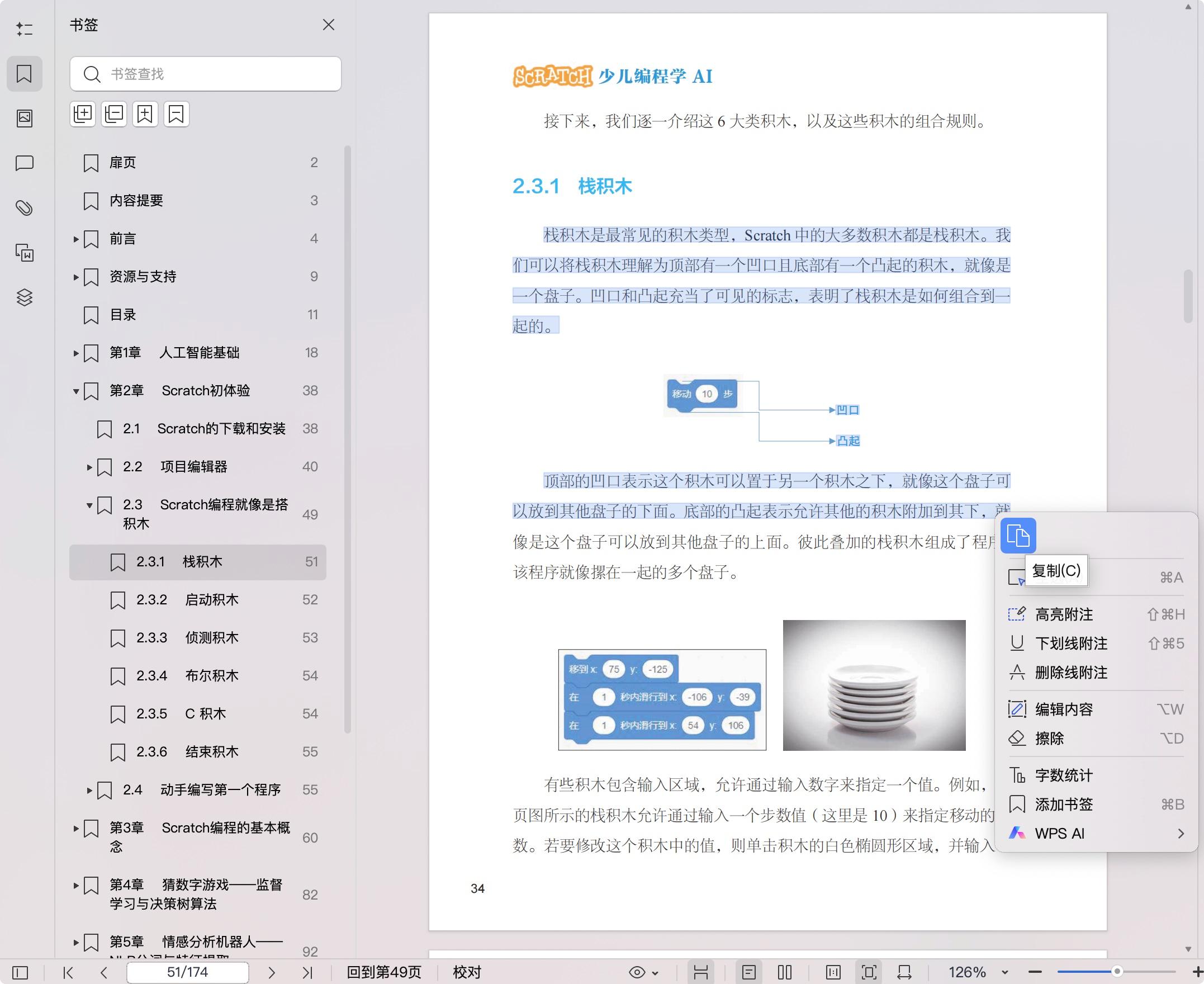Select the bookmark panel icon in sidebar

point(25,74)
